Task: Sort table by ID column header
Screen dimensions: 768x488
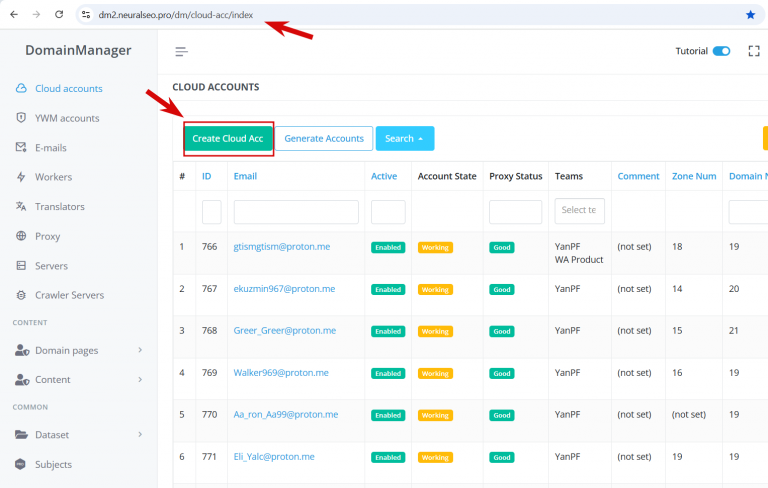Action: tap(207, 176)
